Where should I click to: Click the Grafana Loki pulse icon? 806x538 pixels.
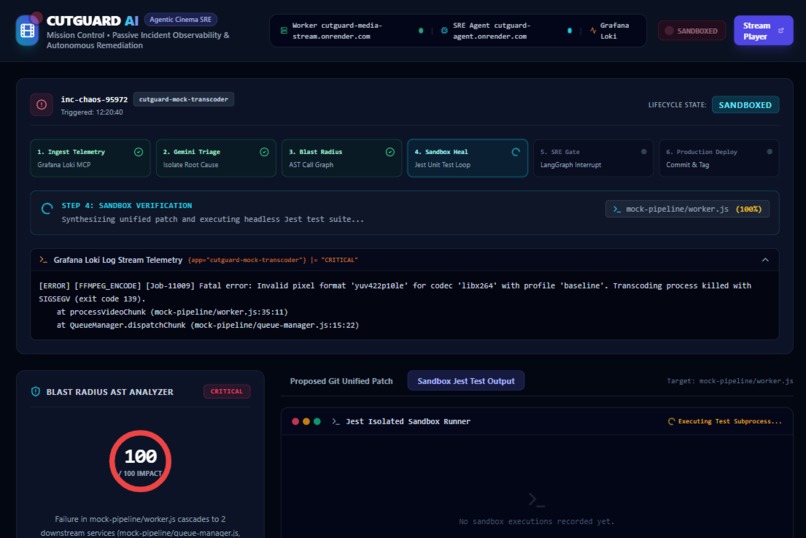point(593,31)
